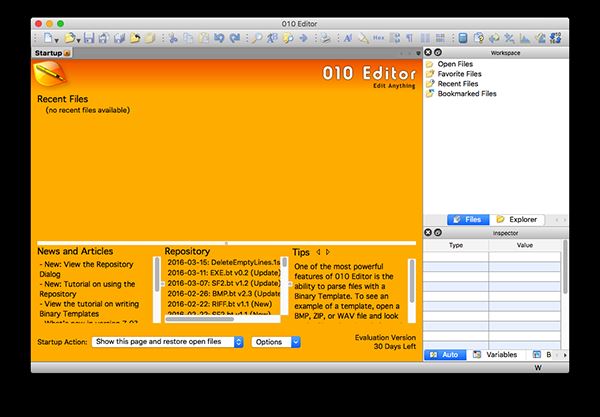
Task: Open Replace with the A-B icon
Action: tap(272, 38)
